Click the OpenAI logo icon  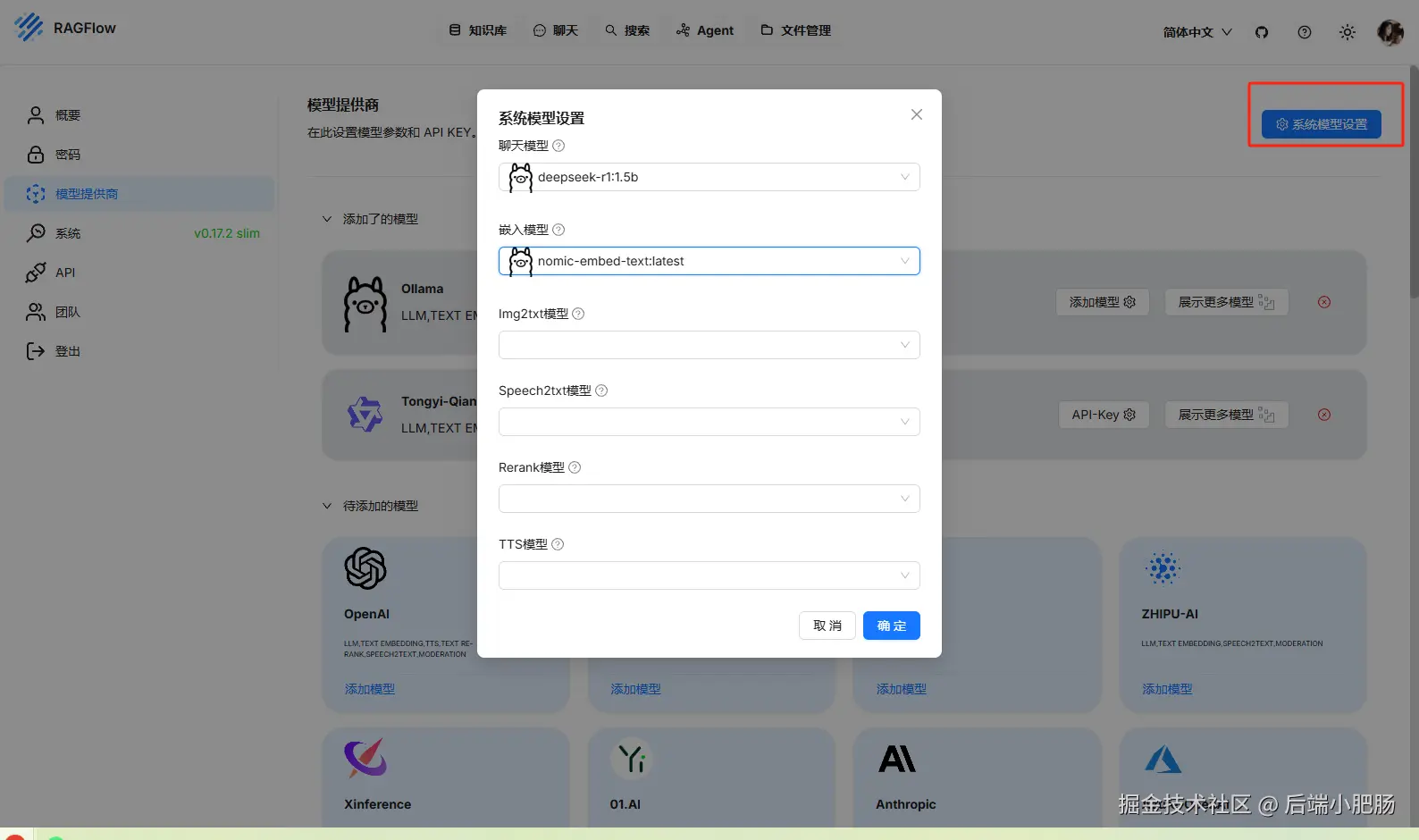[365, 568]
